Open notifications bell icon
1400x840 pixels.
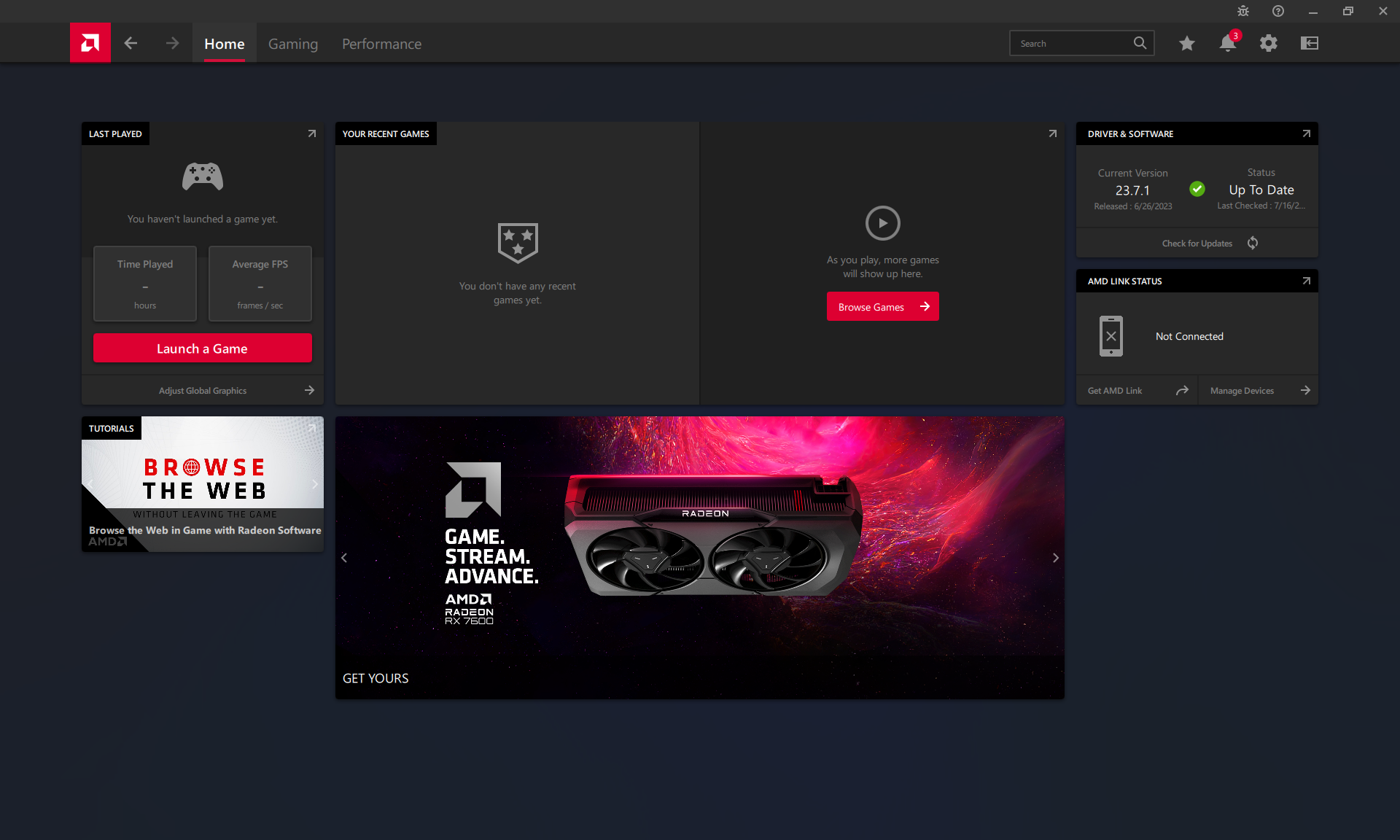(1228, 43)
